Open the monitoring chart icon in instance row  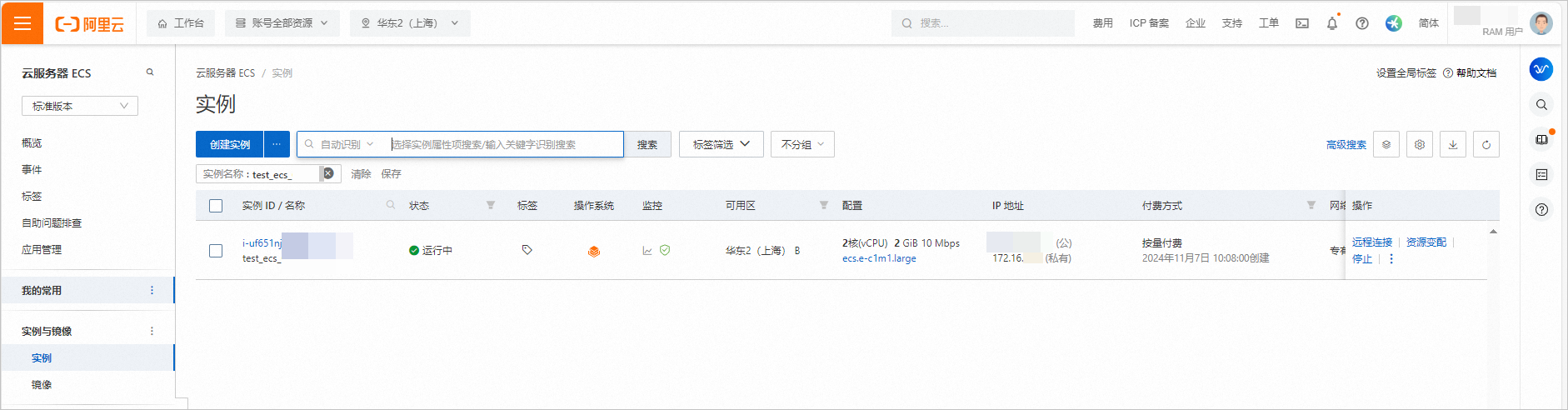pyautogui.click(x=647, y=250)
